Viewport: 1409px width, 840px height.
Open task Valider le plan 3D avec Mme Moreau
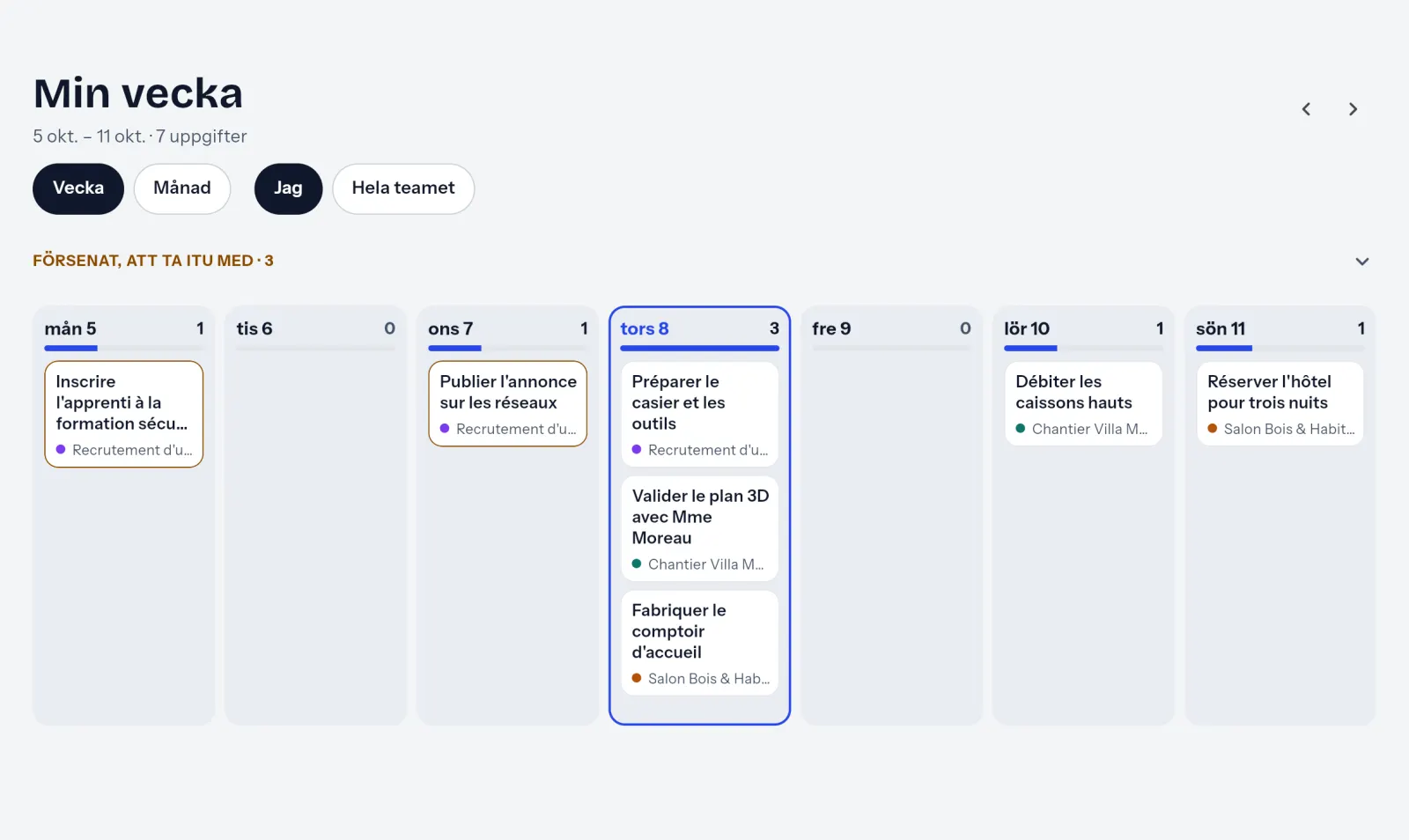click(700, 528)
